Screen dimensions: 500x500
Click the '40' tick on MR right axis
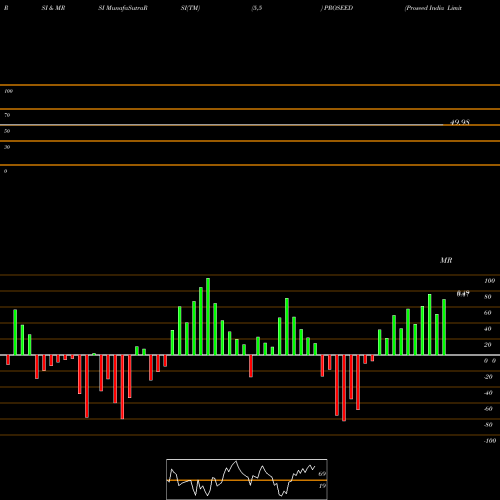[x=488, y=329]
